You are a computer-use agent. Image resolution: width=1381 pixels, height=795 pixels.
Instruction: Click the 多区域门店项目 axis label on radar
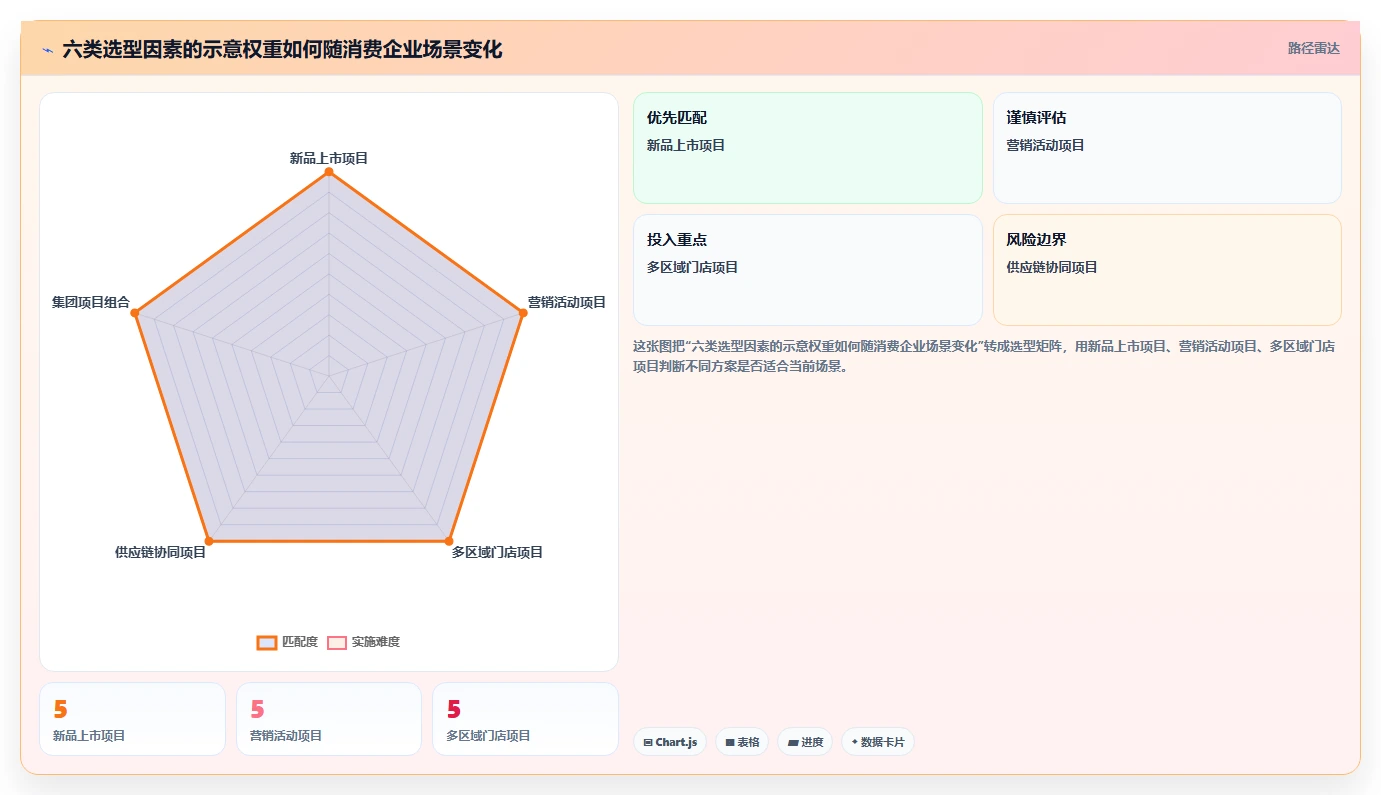coord(497,552)
